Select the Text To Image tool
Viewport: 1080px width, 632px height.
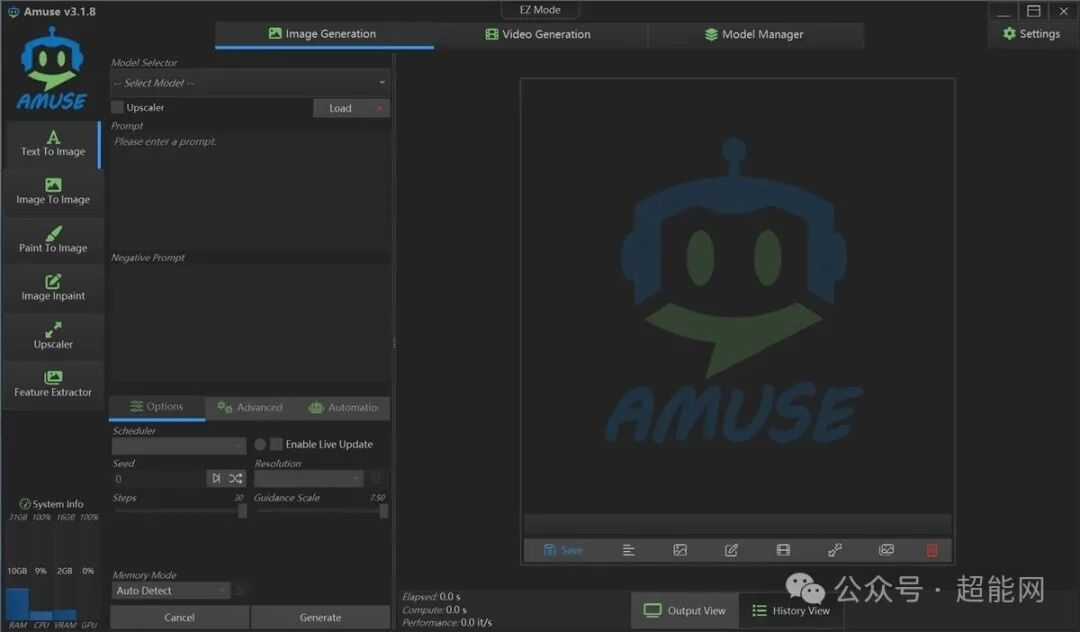(x=52, y=145)
